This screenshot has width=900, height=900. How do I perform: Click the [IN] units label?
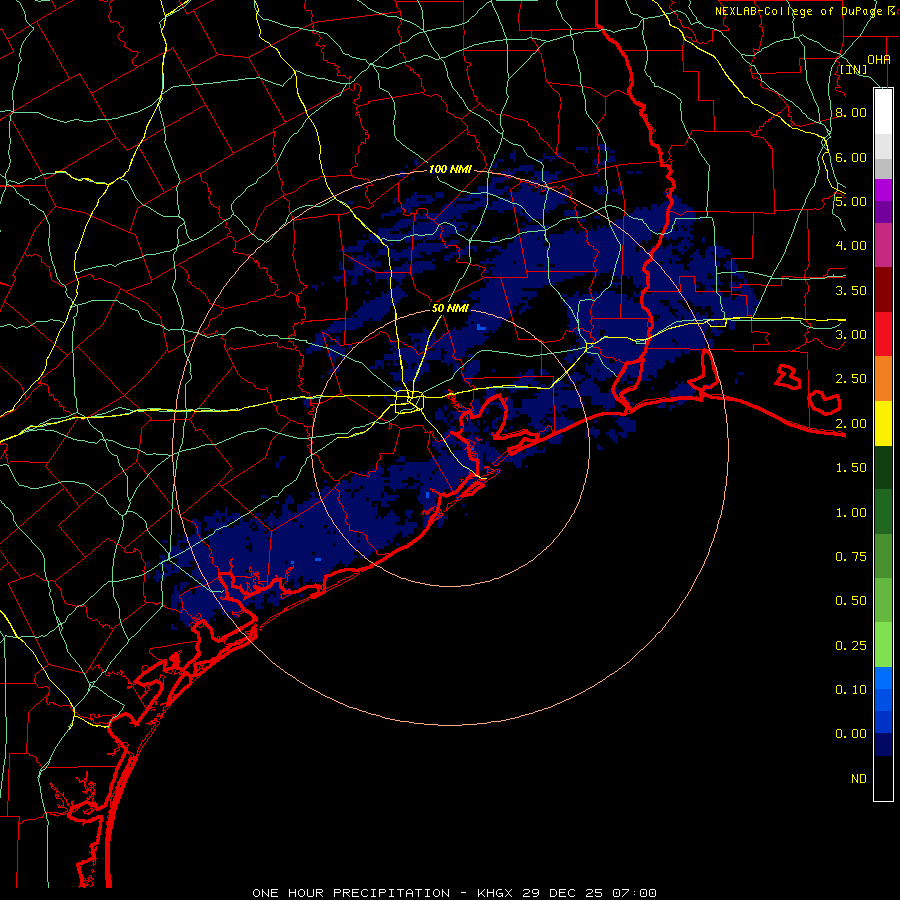(x=853, y=69)
